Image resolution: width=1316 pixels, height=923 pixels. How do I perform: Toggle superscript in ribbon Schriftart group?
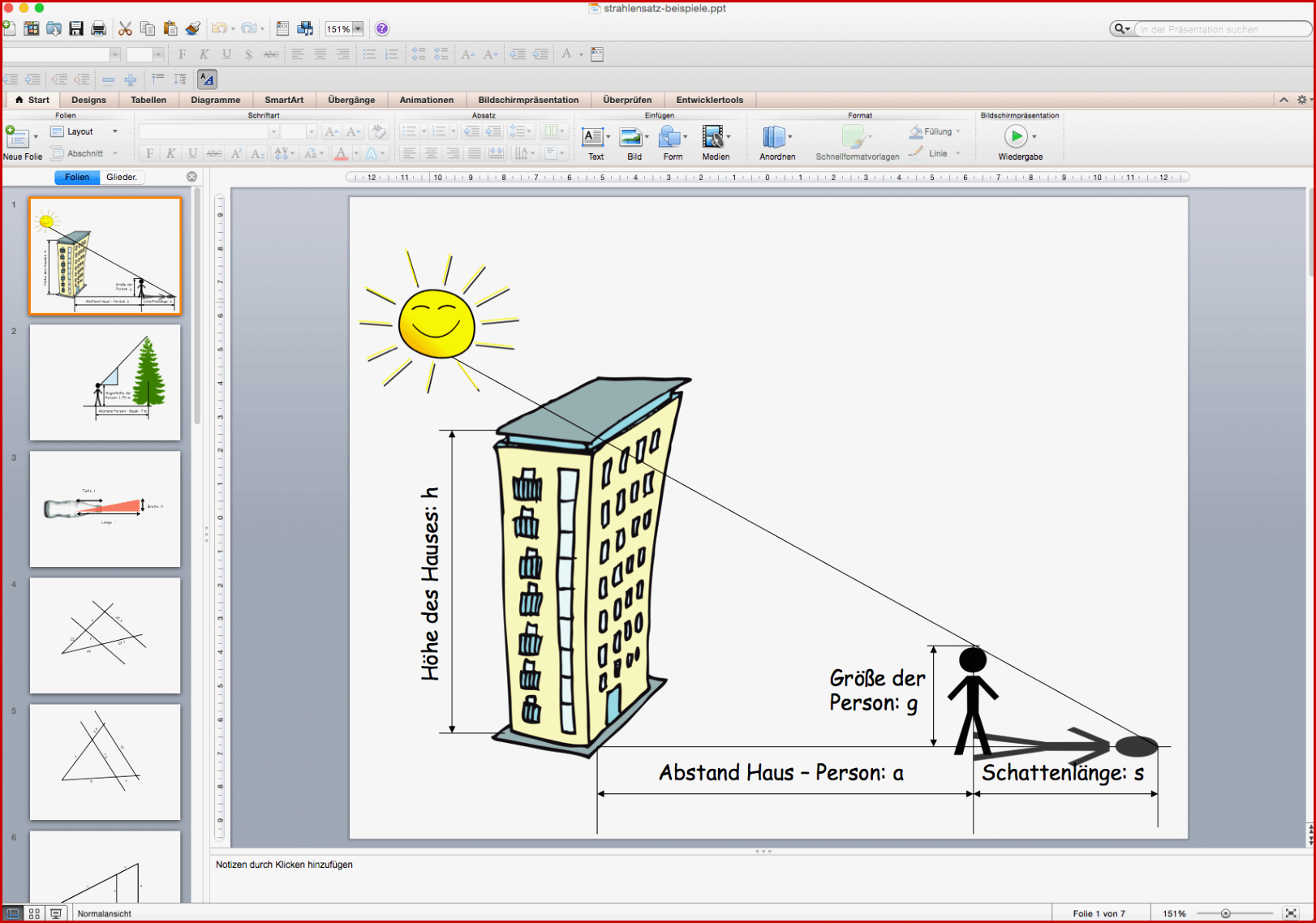click(236, 153)
